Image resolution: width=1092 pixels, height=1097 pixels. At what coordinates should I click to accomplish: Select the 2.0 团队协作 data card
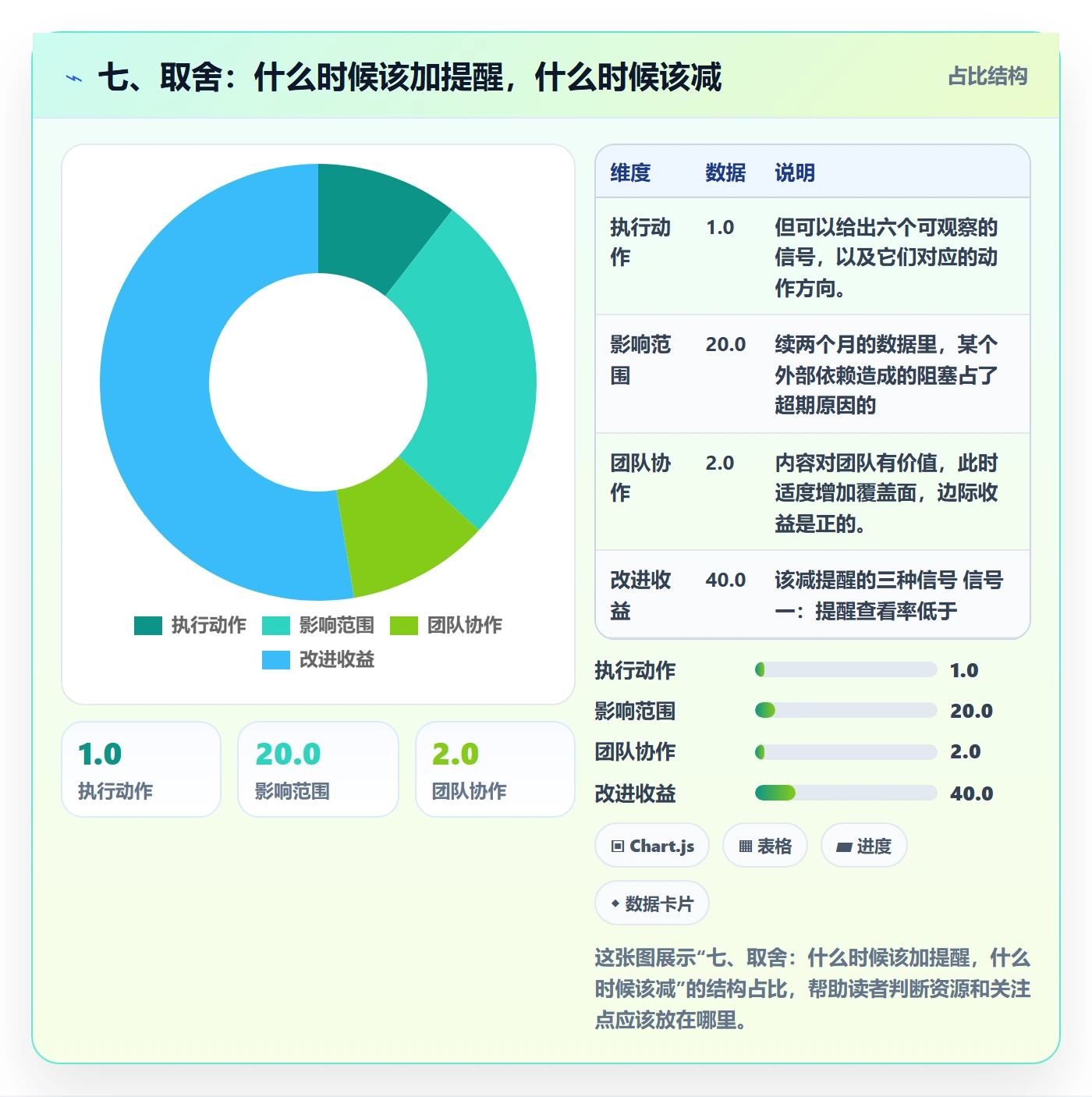point(495,769)
